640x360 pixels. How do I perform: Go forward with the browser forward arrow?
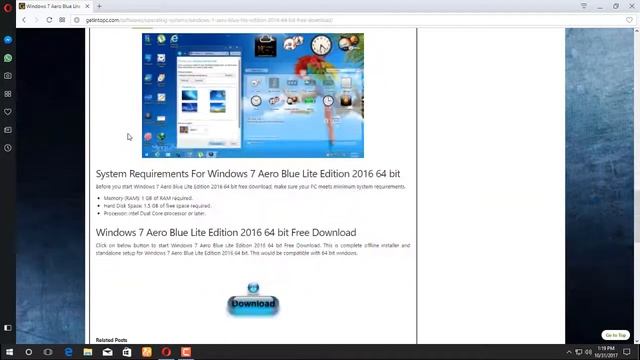click(36, 20)
